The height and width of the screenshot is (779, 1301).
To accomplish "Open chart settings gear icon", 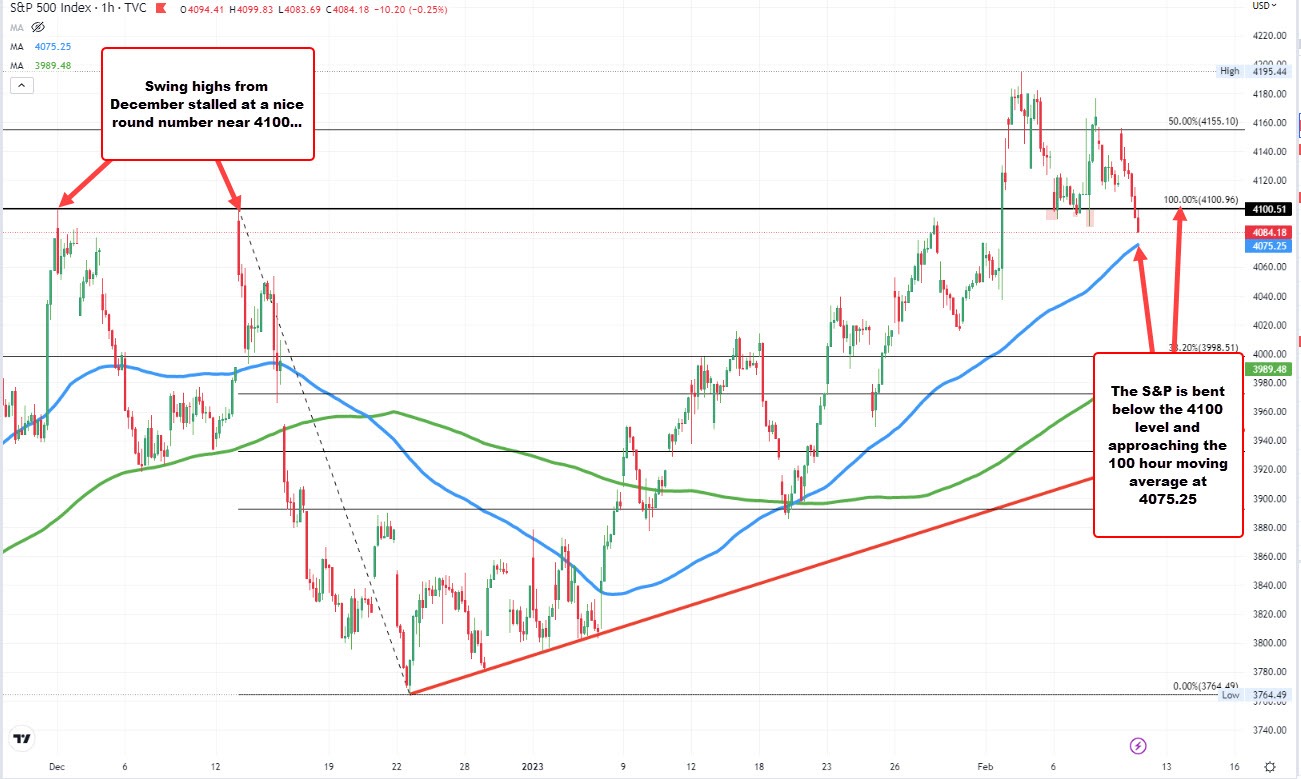I will click(1268, 767).
